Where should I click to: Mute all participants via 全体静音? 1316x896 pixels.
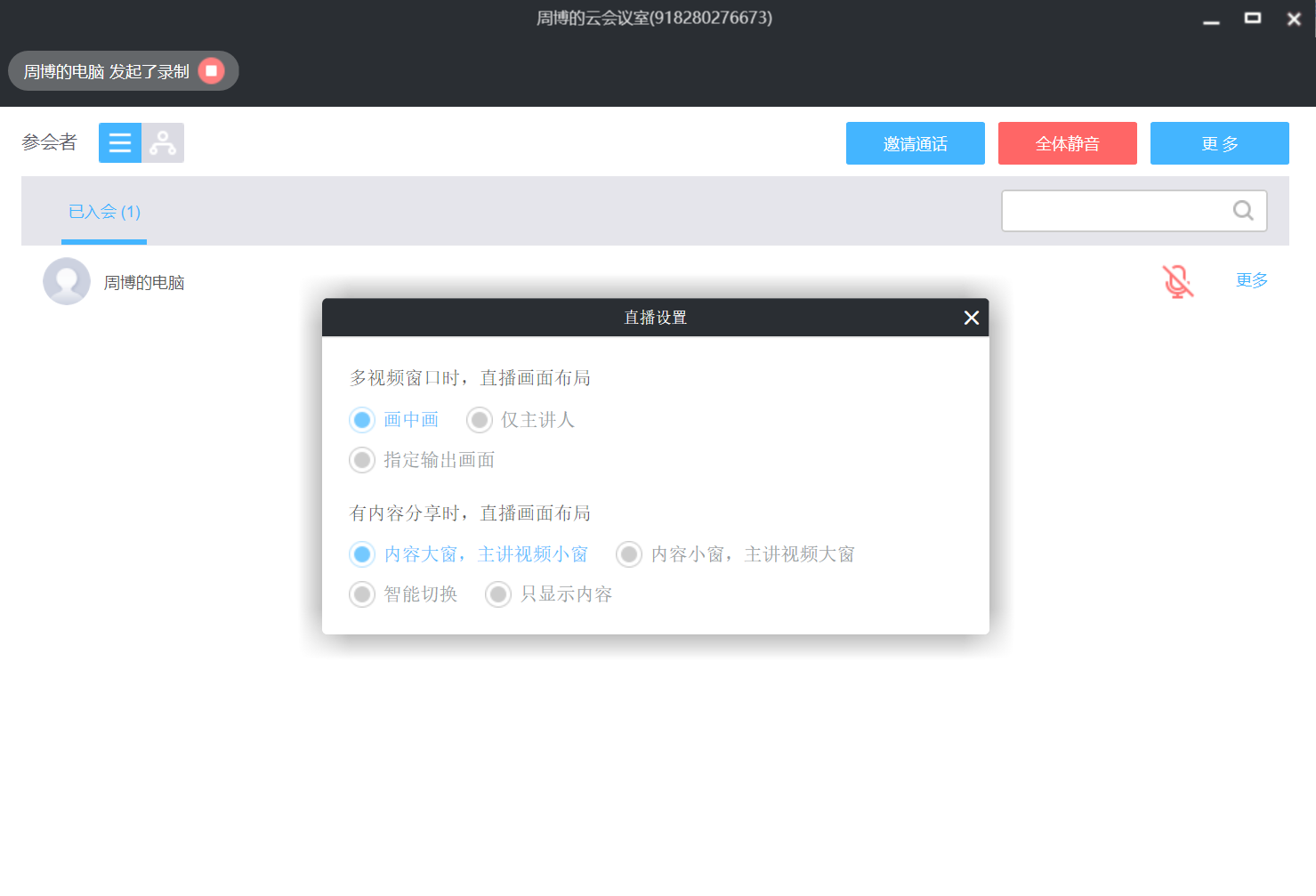(x=1067, y=142)
